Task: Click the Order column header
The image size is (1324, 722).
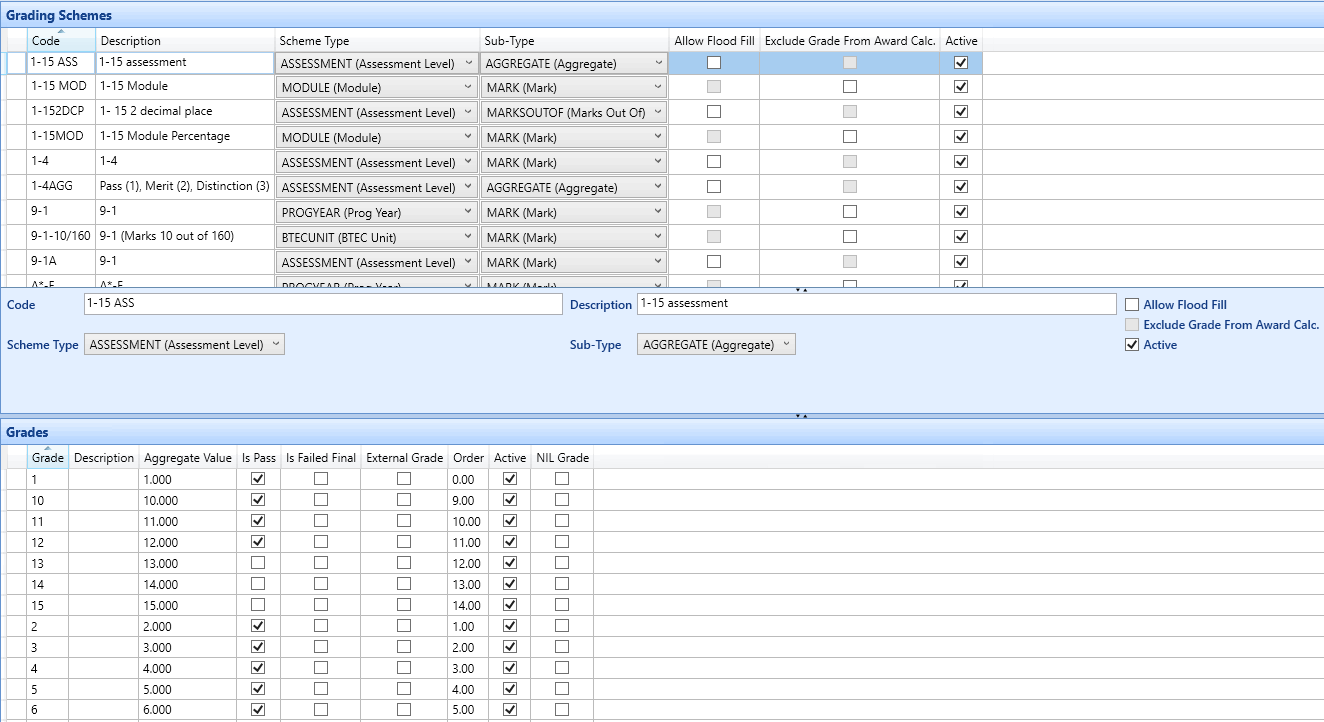Action: point(468,458)
